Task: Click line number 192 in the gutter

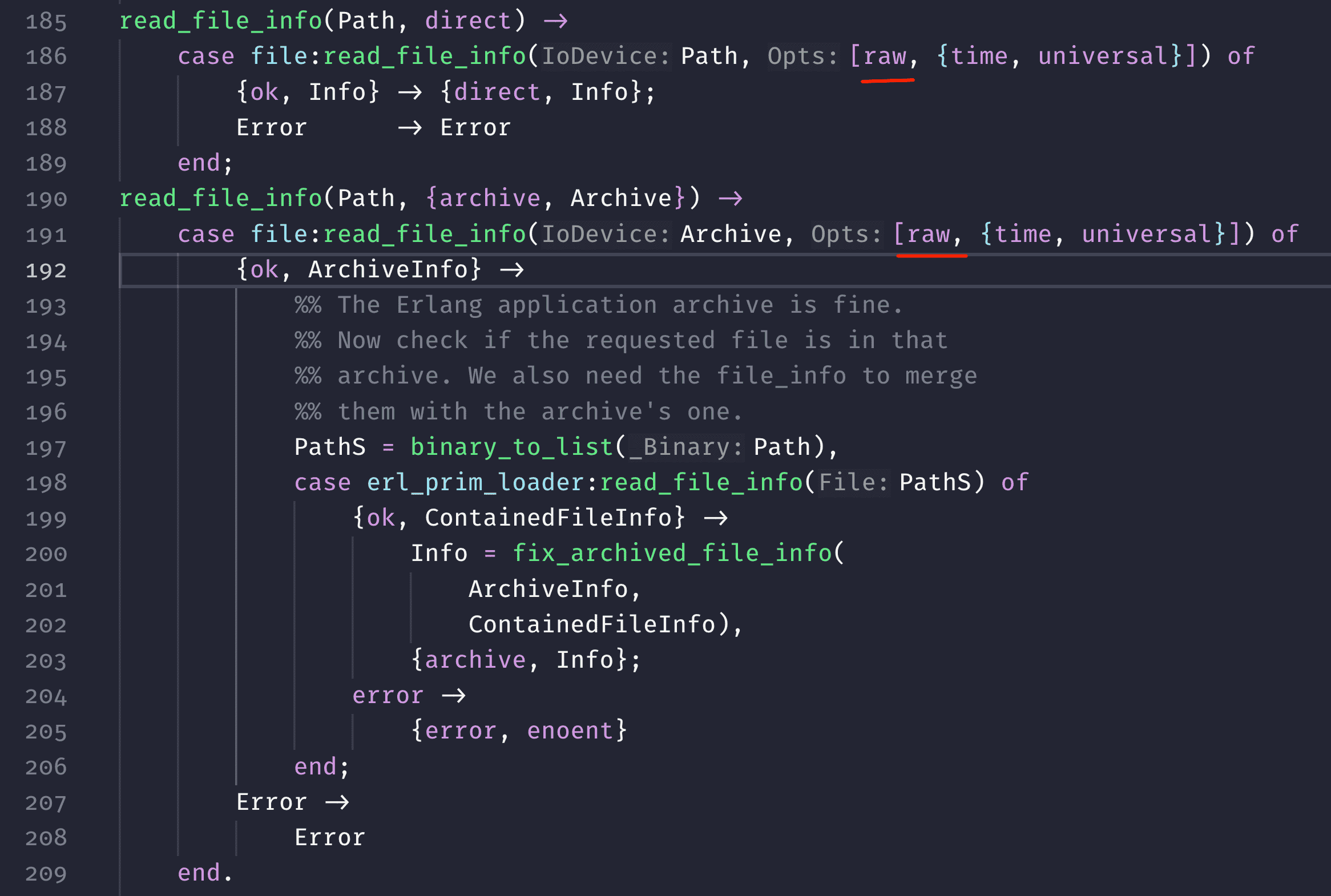Action: click(46, 271)
